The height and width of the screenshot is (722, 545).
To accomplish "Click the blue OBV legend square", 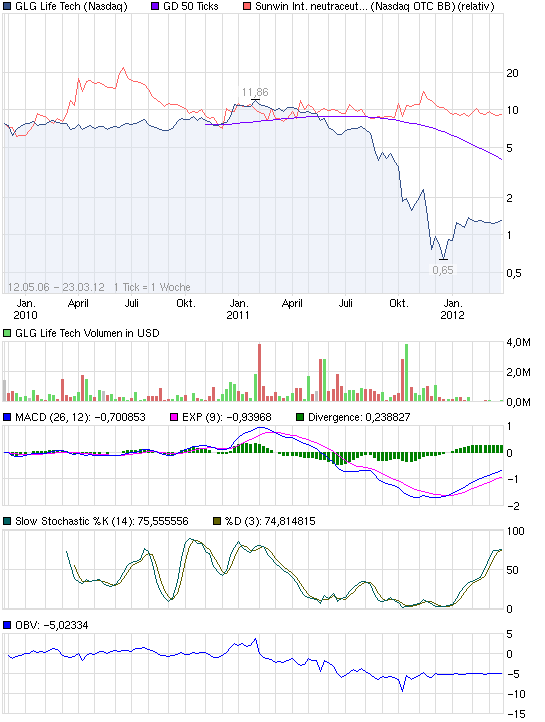I will 7,625.
